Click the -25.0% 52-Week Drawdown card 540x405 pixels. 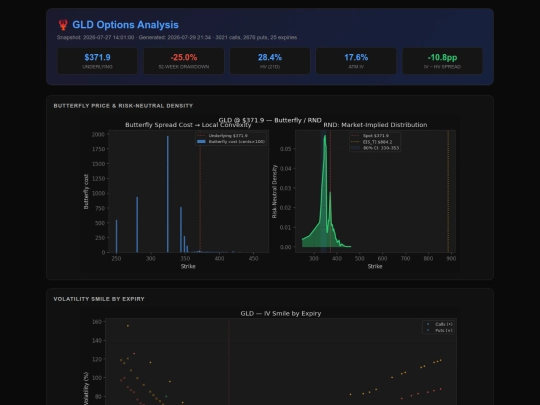click(x=184, y=61)
